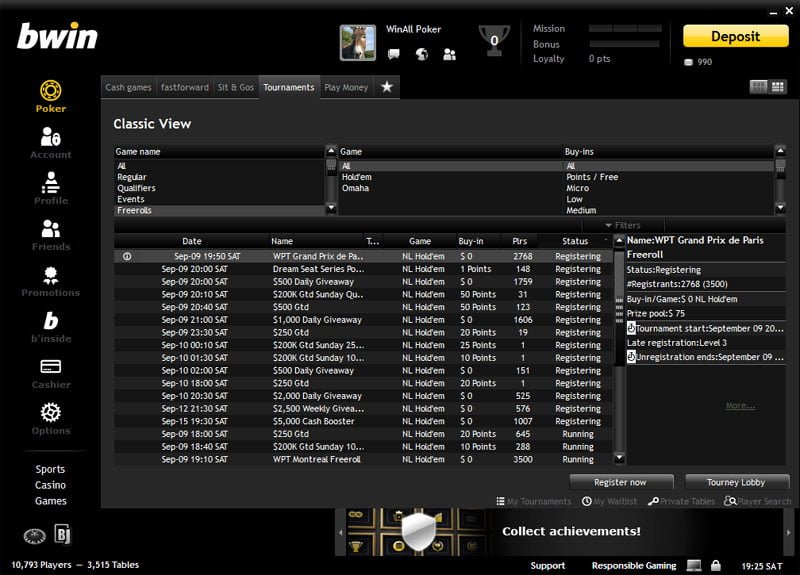Viewport: 800px width, 575px height.
Task: Click the lock icon in status bar
Action: [716, 565]
